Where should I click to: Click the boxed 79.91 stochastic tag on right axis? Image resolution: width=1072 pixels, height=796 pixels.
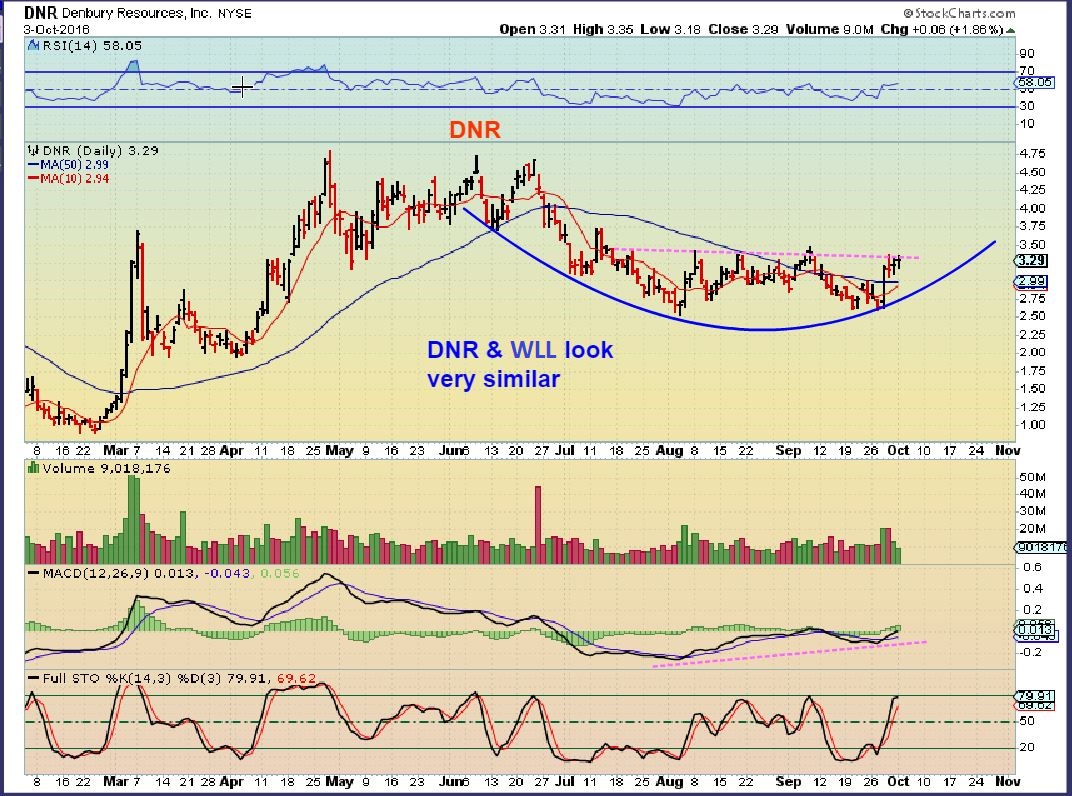pyautogui.click(x=1036, y=695)
